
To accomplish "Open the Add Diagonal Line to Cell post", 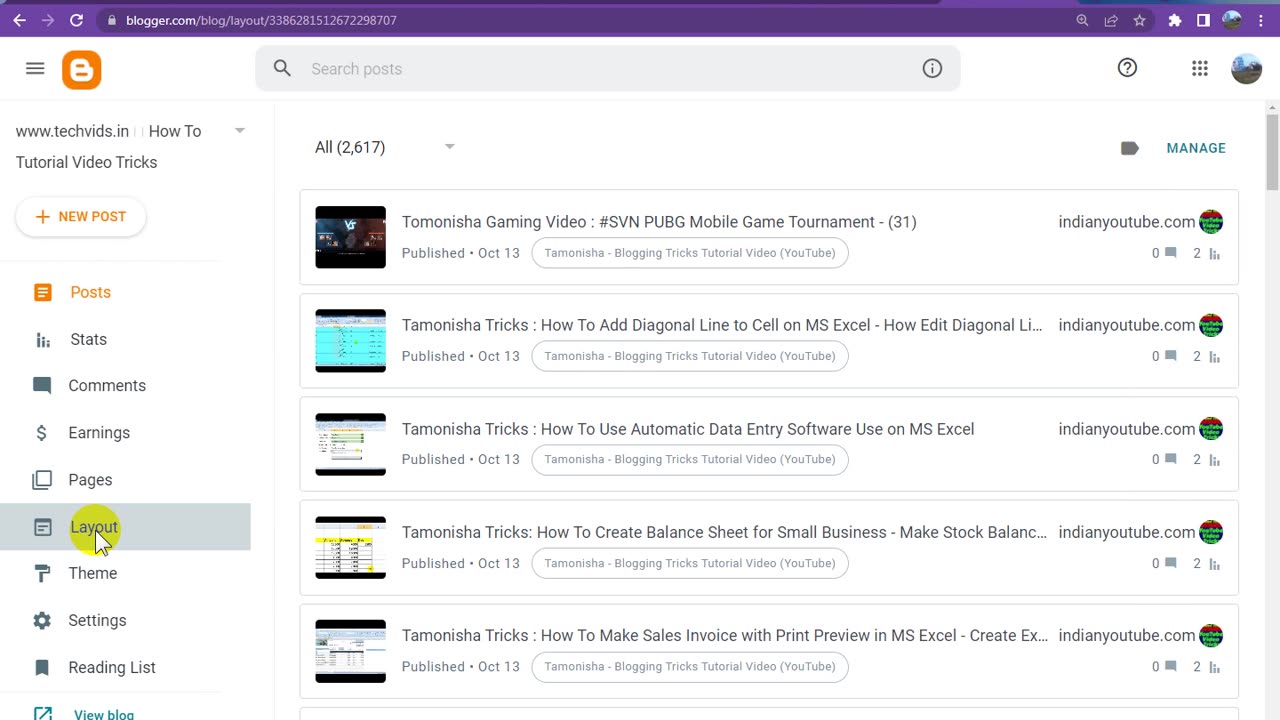I will (x=721, y=325).
